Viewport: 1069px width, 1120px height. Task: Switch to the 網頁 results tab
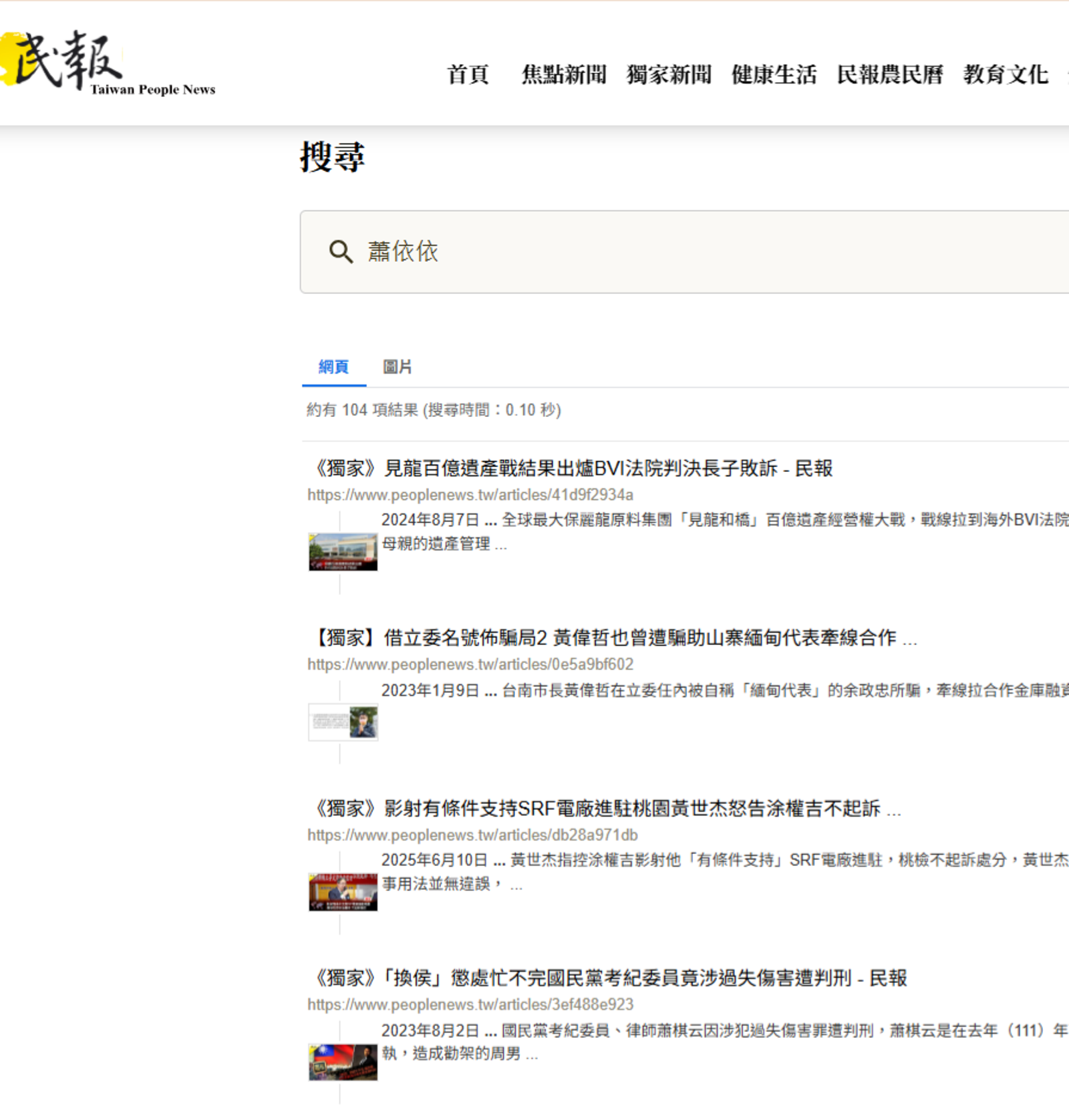point(333,367)
